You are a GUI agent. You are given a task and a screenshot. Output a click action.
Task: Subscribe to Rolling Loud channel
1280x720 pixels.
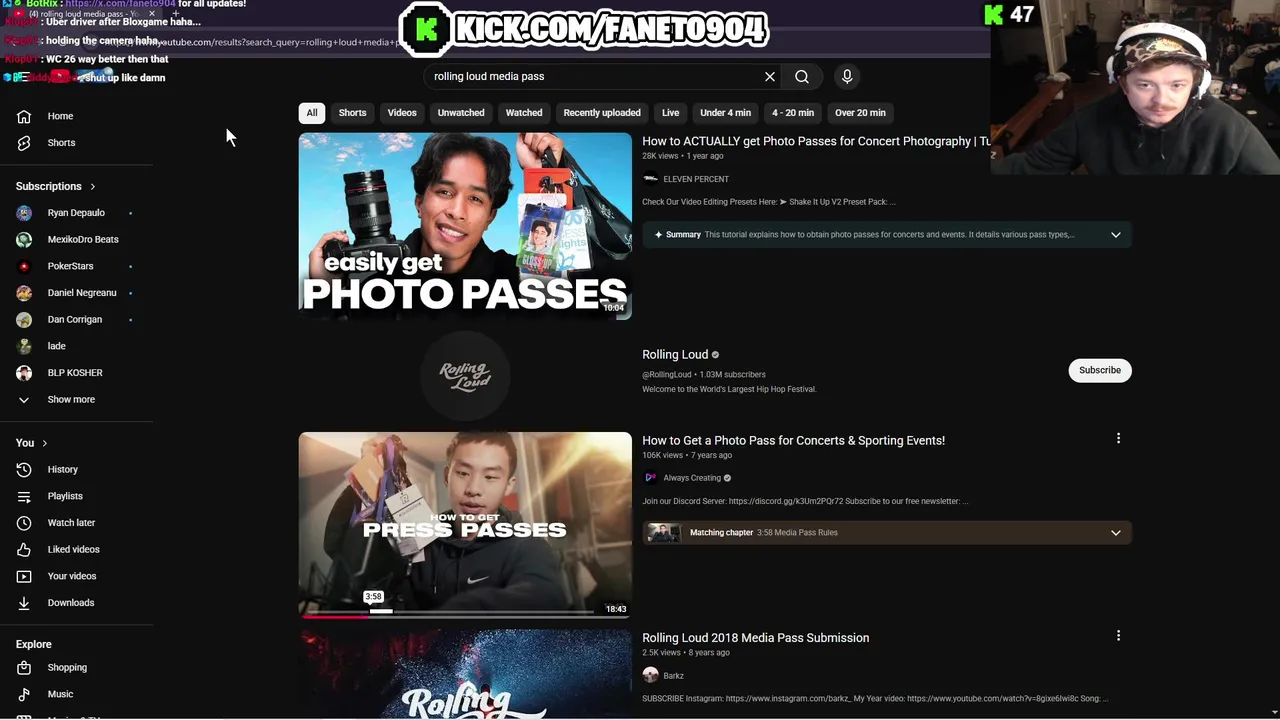tap(1100, 370)
